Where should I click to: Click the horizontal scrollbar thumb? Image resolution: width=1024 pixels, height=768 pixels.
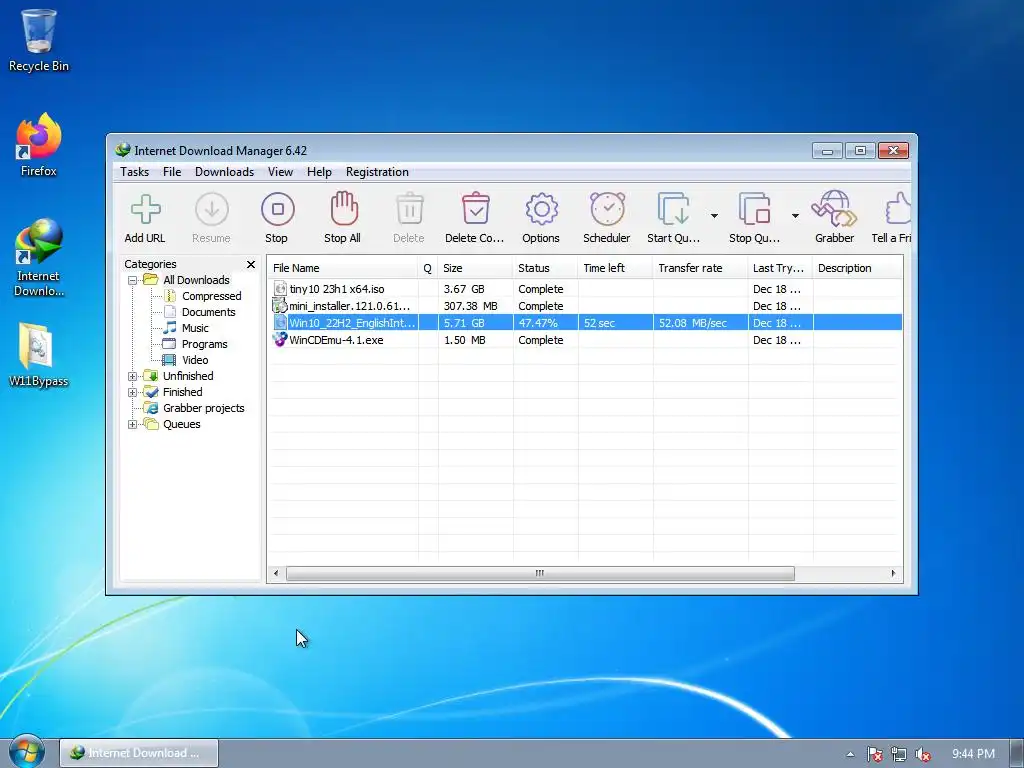click(x=540, y=573)
